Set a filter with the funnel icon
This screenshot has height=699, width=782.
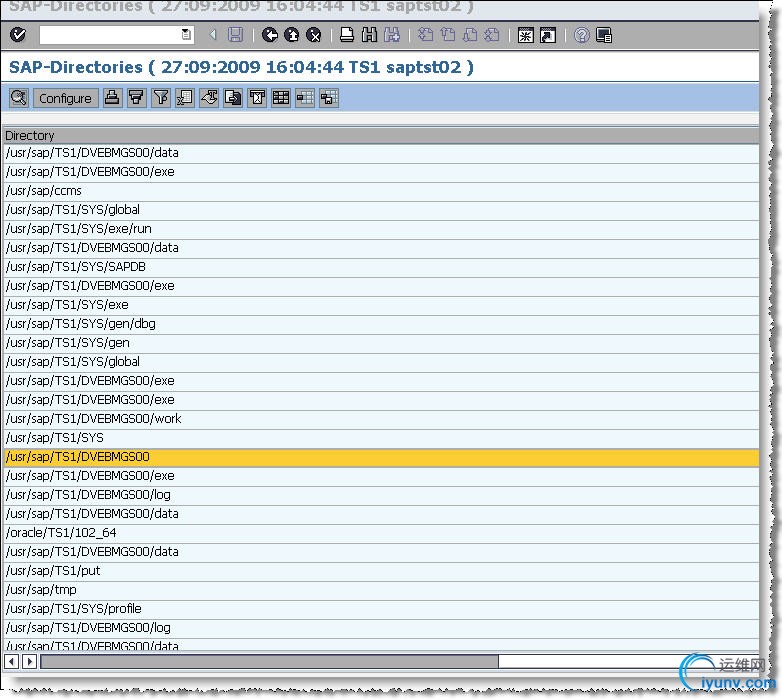click(161, 98)
